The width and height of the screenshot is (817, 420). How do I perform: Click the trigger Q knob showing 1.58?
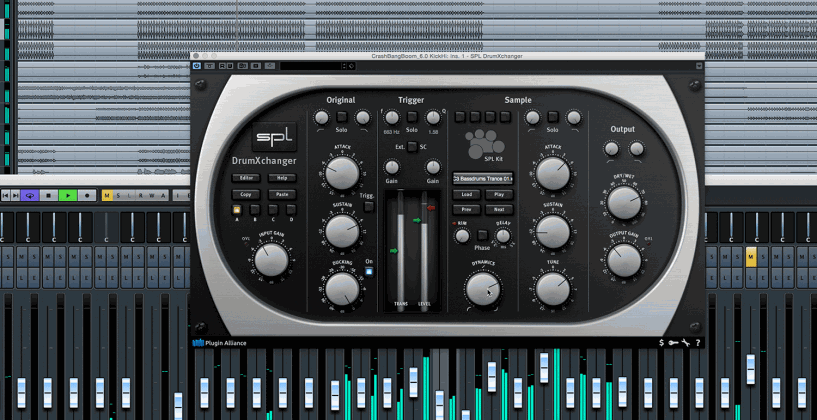(433, 118)
